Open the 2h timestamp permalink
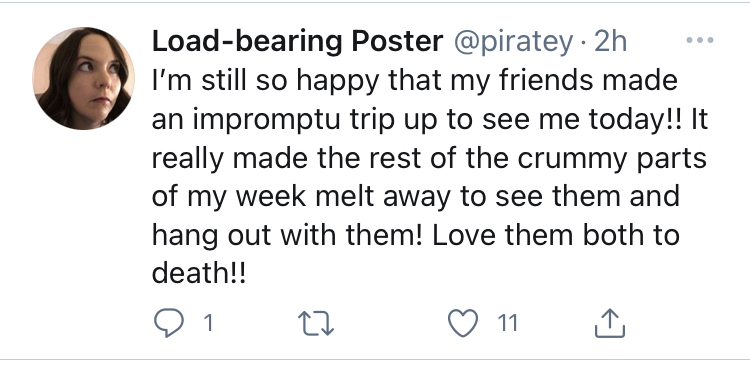 click(610, 42)
